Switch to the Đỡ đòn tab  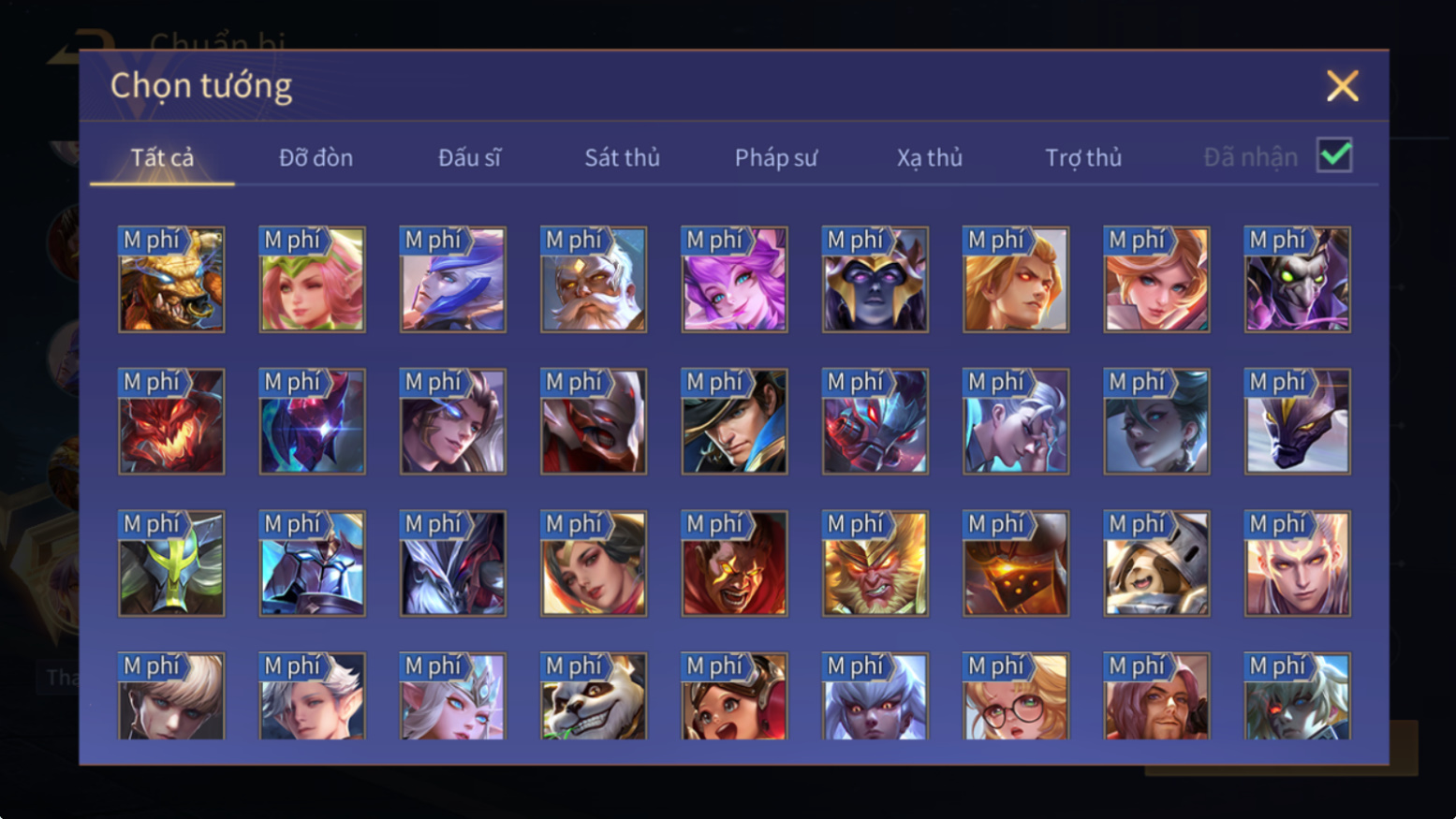tap(316, 157)
